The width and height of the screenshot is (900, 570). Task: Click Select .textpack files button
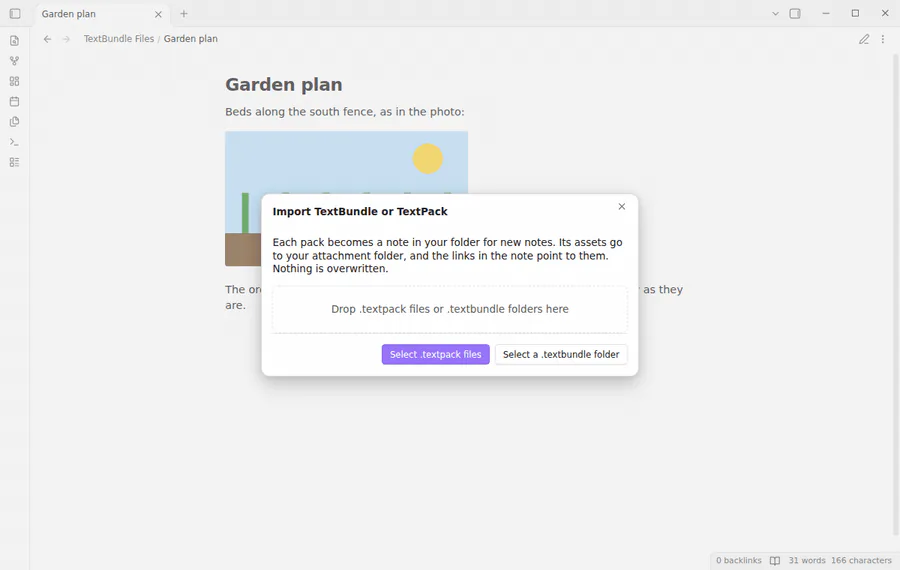pyautogui.click(x=436, y=354)
